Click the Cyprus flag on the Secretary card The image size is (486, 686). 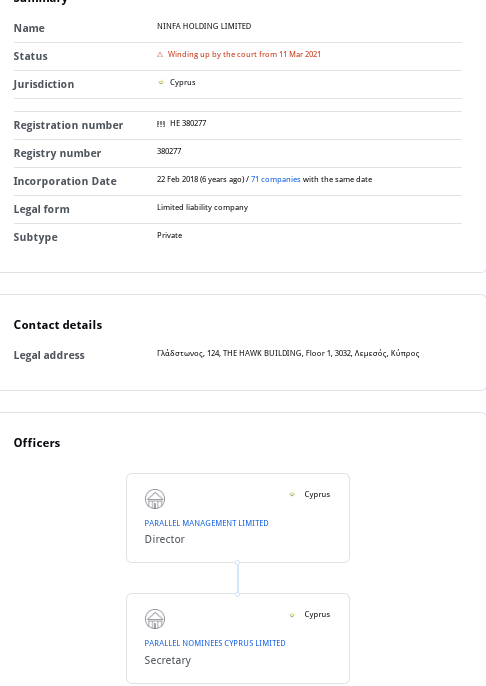(x=292, y=615)
